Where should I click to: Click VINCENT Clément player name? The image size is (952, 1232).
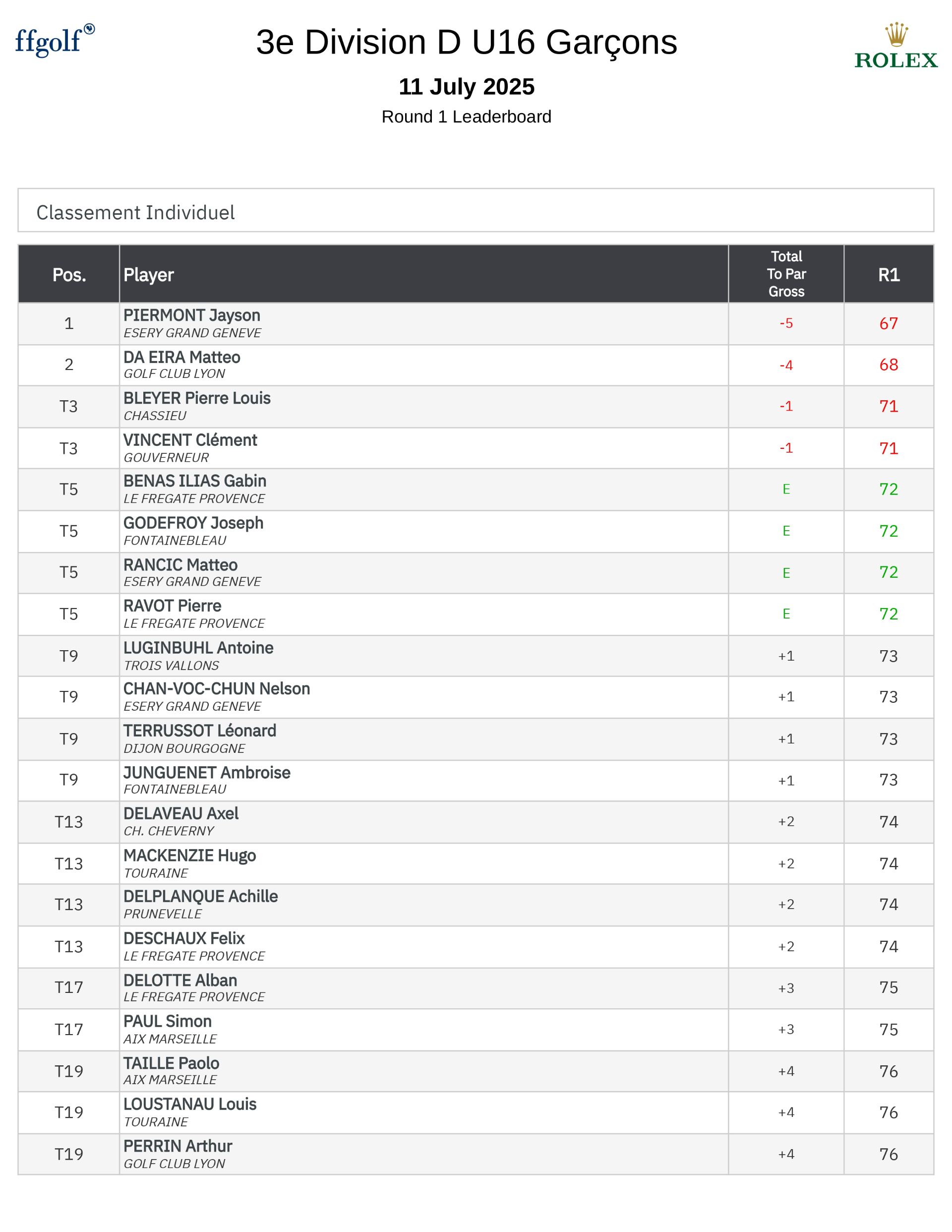point(190,440)
